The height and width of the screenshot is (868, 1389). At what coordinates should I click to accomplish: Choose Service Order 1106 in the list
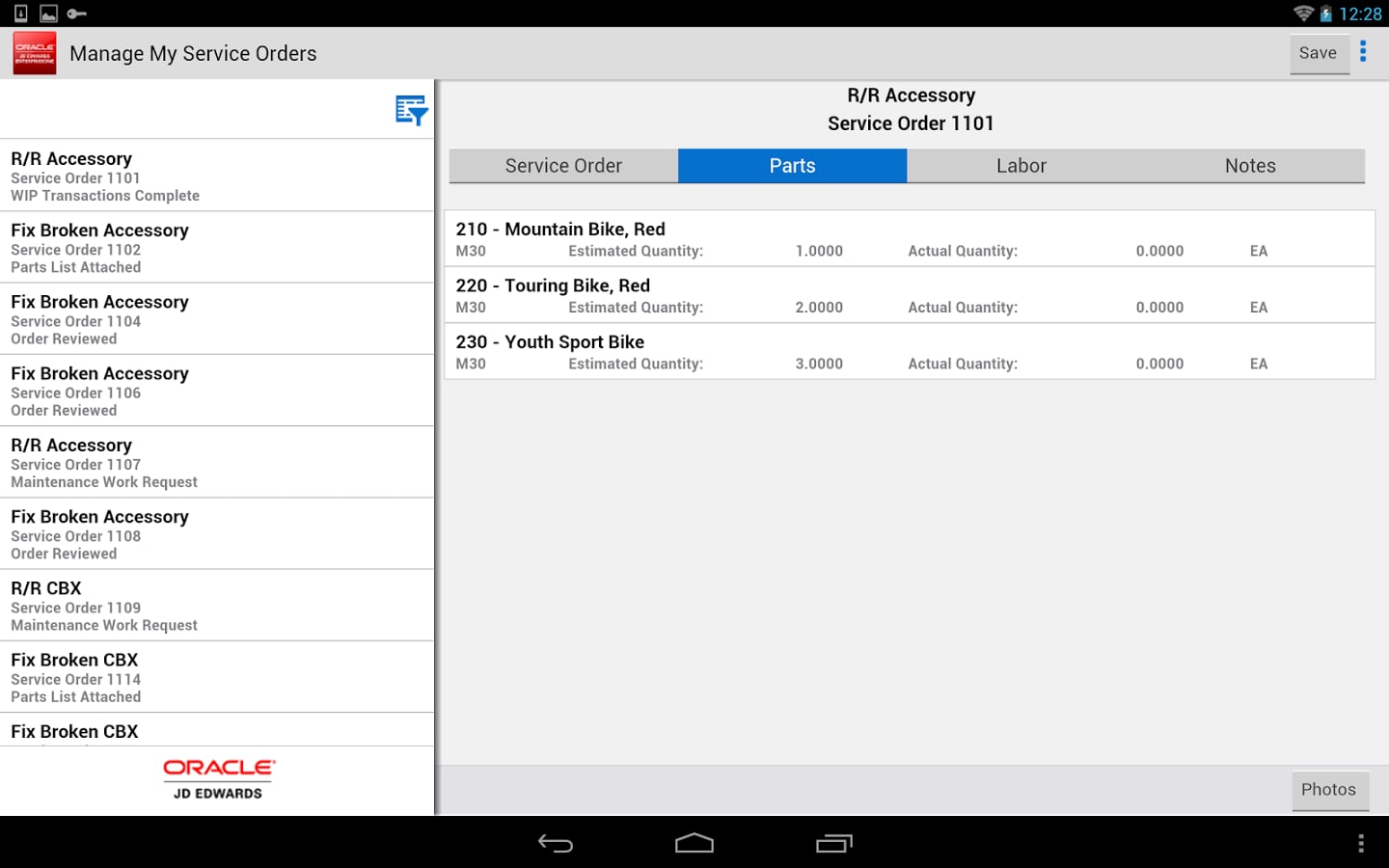click(217, 391)
